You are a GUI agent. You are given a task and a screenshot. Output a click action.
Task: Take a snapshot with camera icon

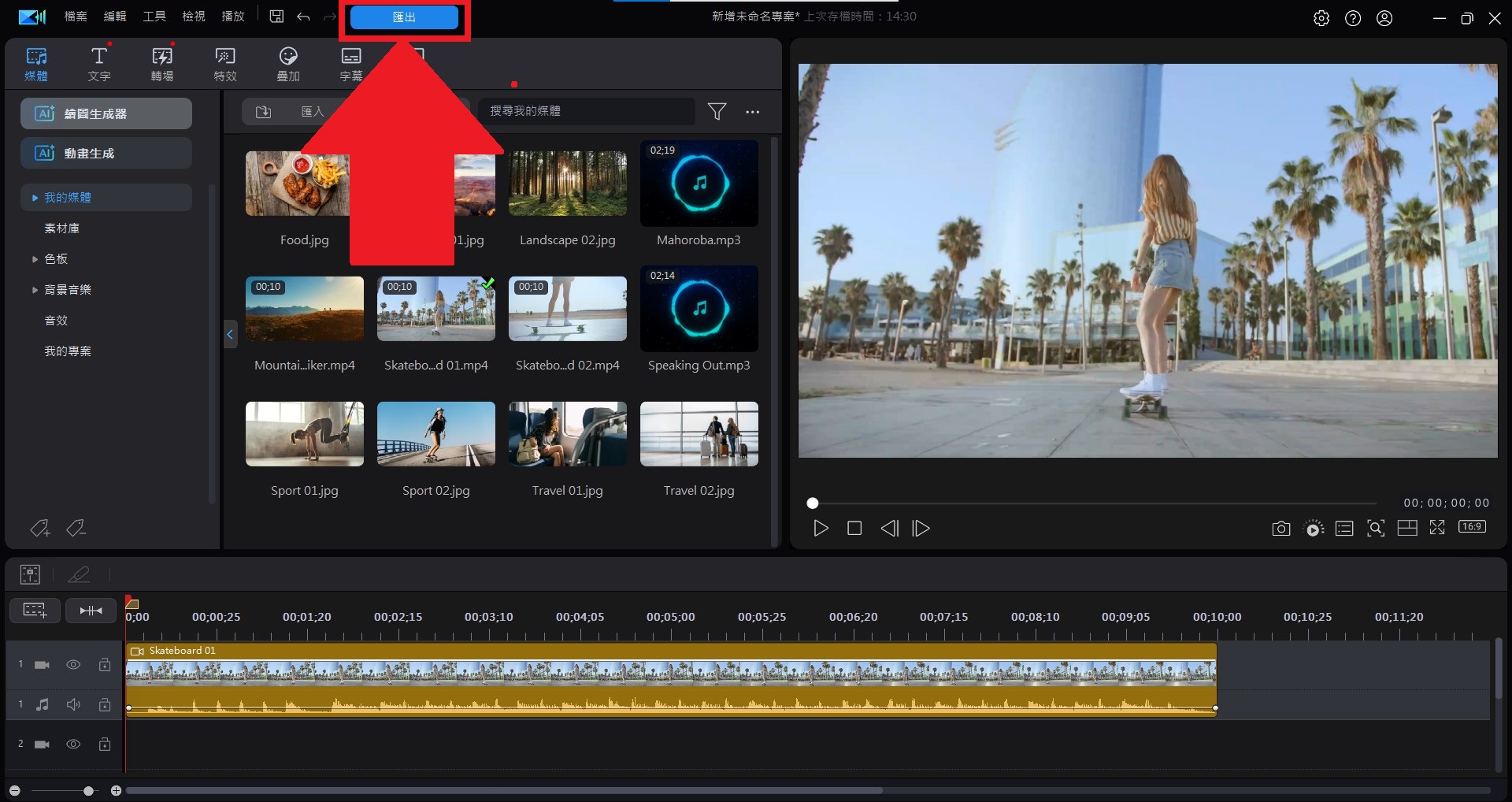coord(1280,529)
